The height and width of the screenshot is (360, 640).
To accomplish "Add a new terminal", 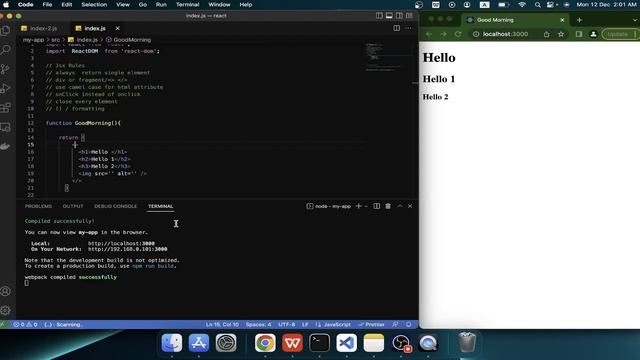I will (x=358, y=206).
